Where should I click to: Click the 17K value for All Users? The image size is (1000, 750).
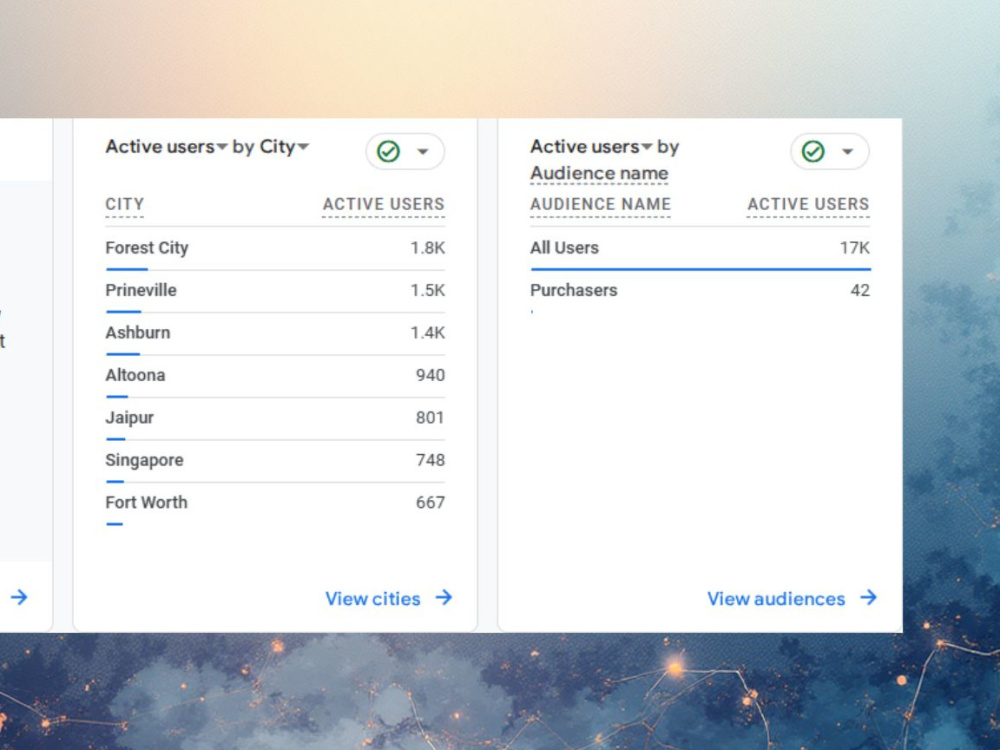coord(855,247)
